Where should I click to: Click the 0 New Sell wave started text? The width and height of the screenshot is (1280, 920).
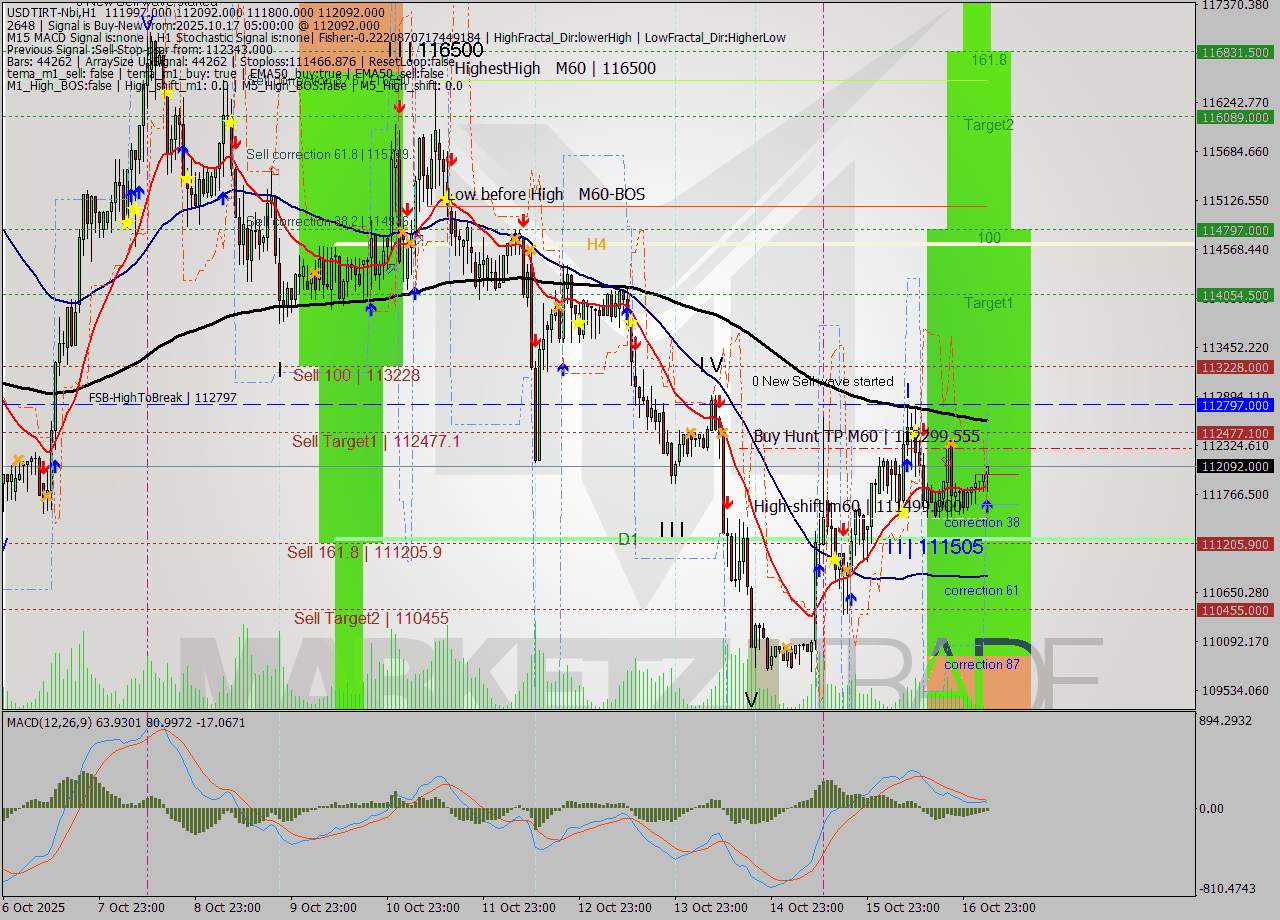coord(822,381)
